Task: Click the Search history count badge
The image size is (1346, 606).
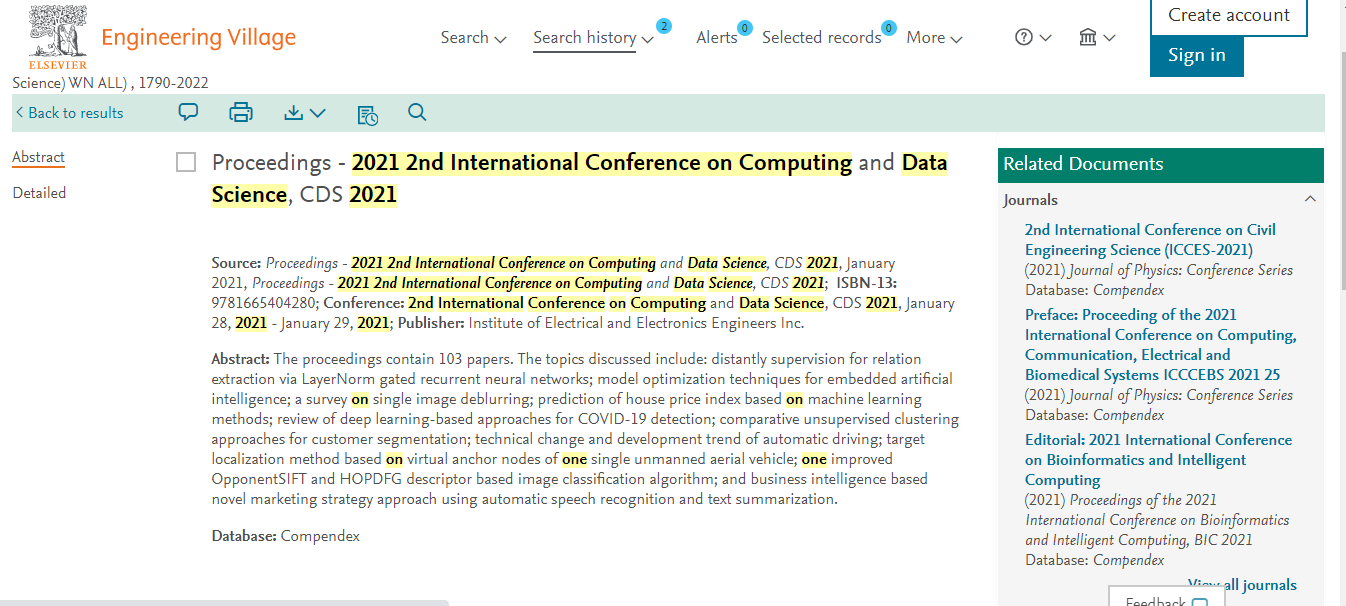Action: (x=663, y=26)
